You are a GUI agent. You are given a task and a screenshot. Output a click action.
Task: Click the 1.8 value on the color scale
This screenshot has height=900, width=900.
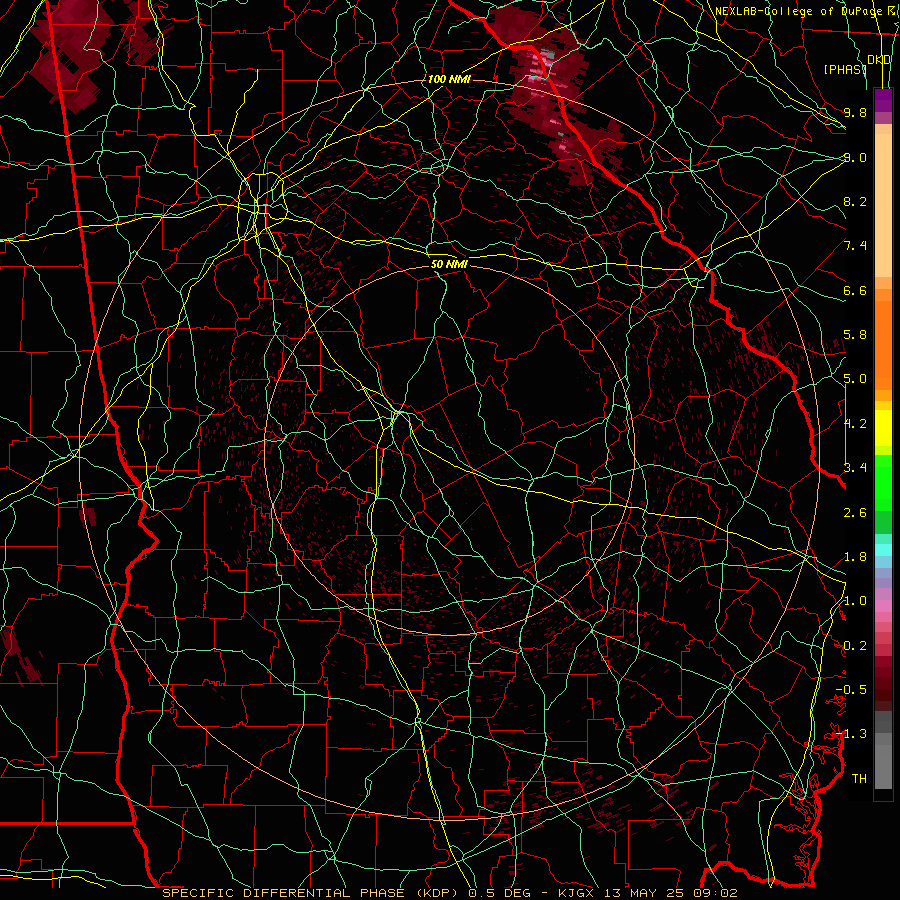click(x=855, y=557)
